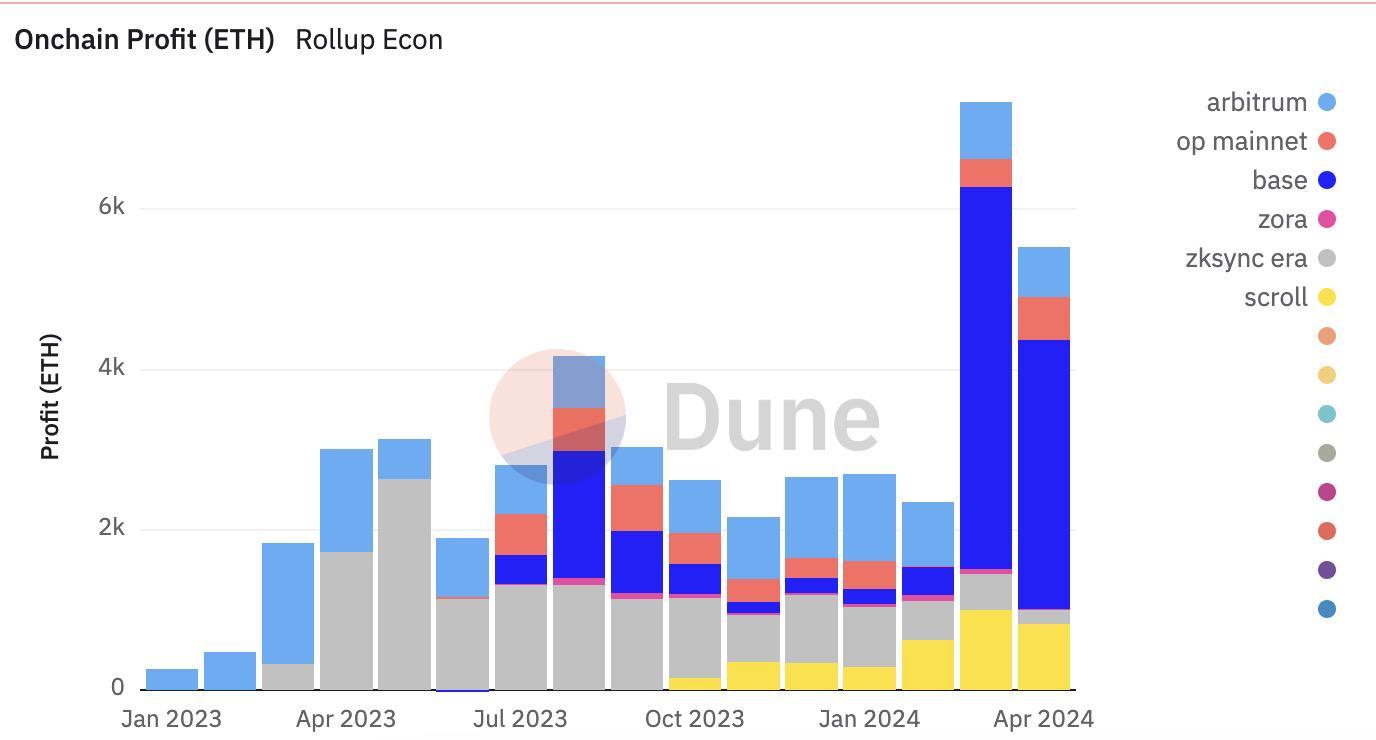Click the olive unlabeled legend dot
Screen dimensions: 1376x740
click(1325, 452)
